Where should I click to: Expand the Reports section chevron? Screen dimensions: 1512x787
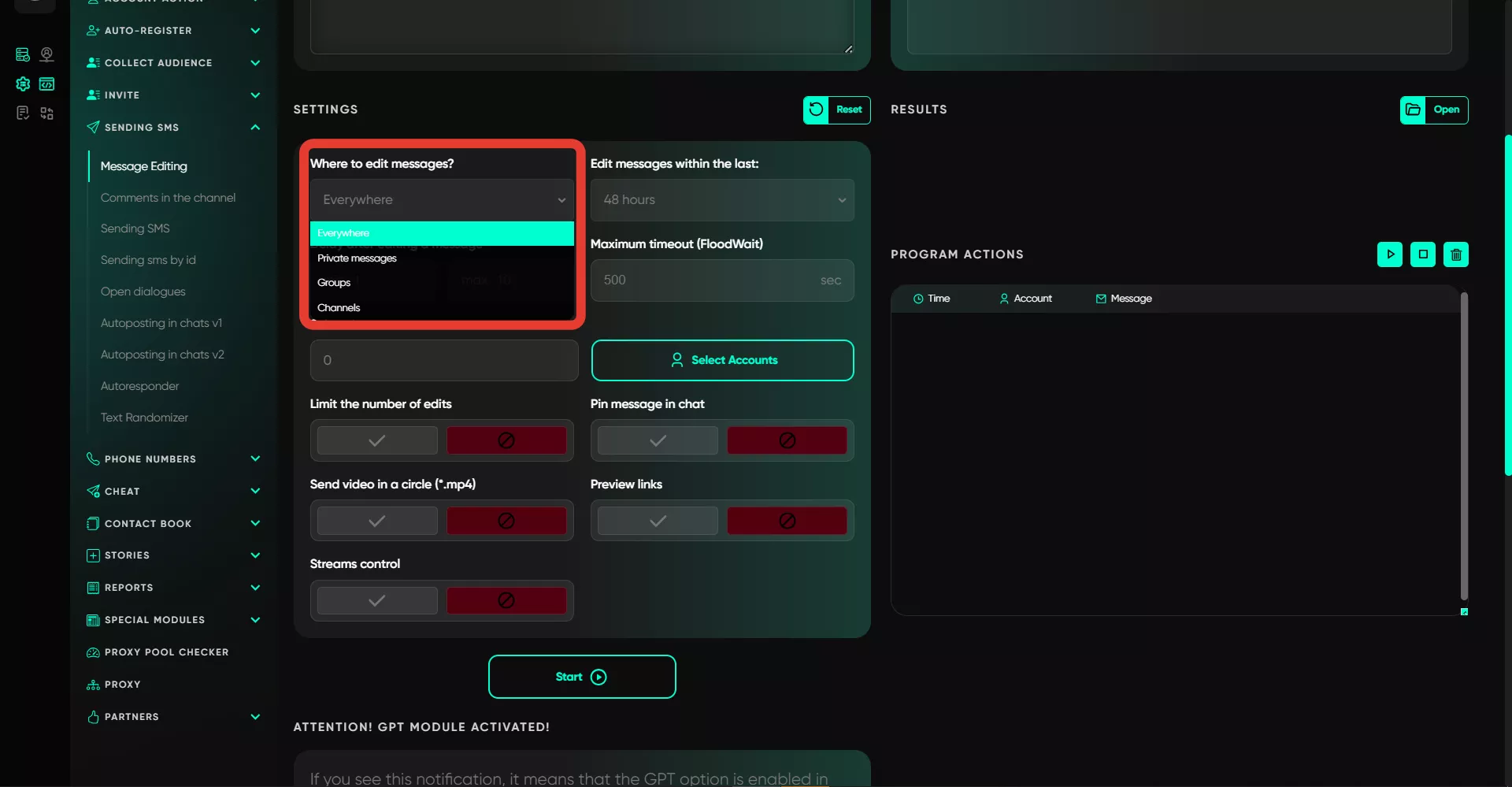tap(255, 588)
